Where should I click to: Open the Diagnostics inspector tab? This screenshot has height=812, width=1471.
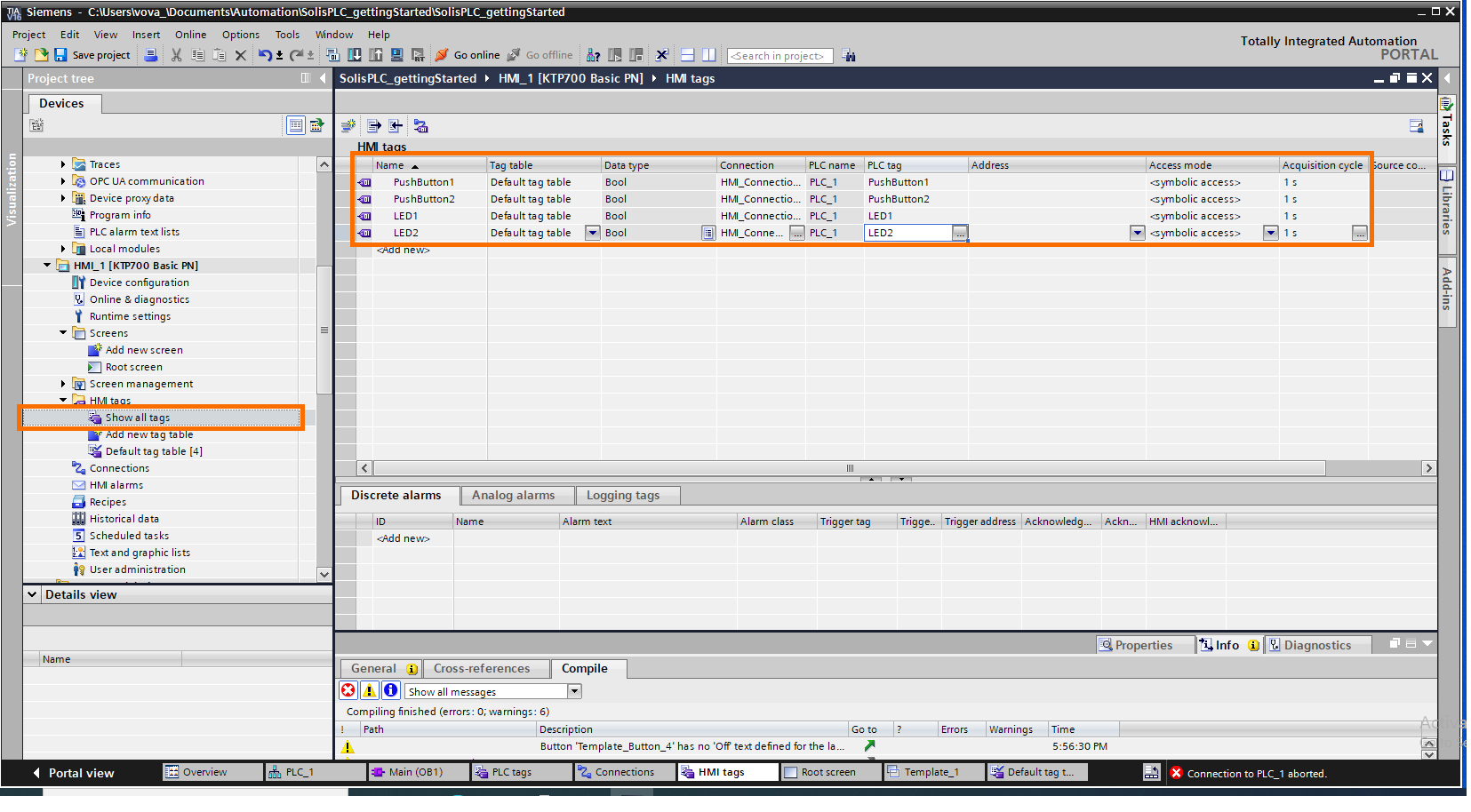click(1317, 645)
